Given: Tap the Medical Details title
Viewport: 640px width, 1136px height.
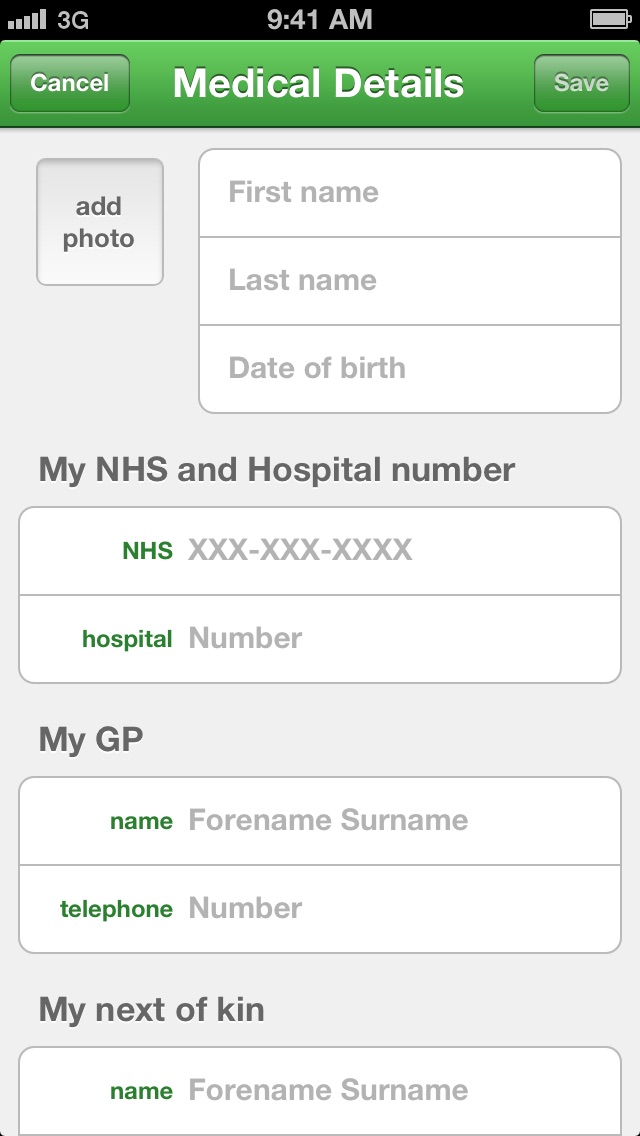Looking at the screenshot, I should pos(318,83).
